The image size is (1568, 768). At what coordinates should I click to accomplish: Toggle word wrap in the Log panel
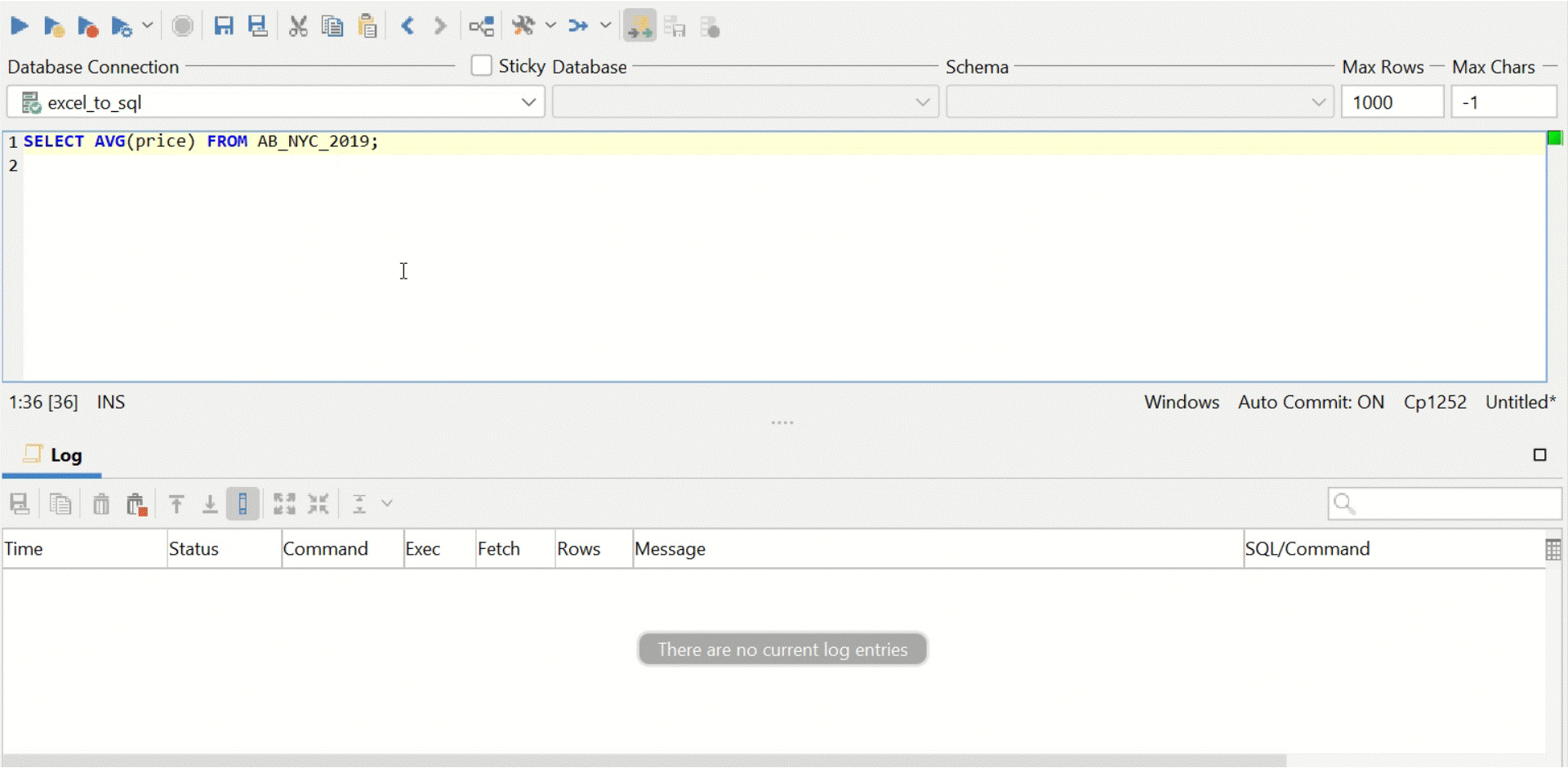[x=243, y=503]
